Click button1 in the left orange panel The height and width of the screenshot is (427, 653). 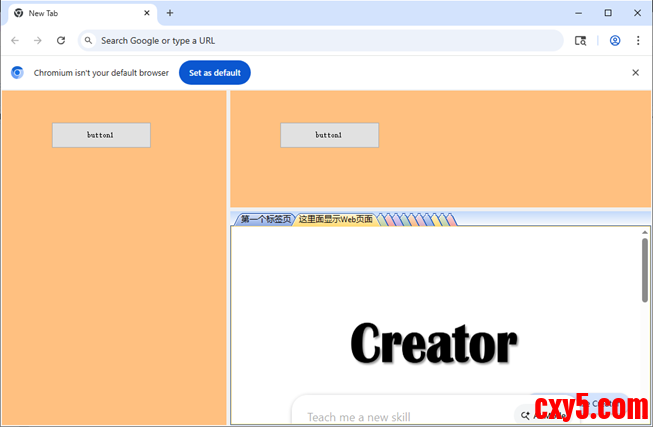pos(101,135)
